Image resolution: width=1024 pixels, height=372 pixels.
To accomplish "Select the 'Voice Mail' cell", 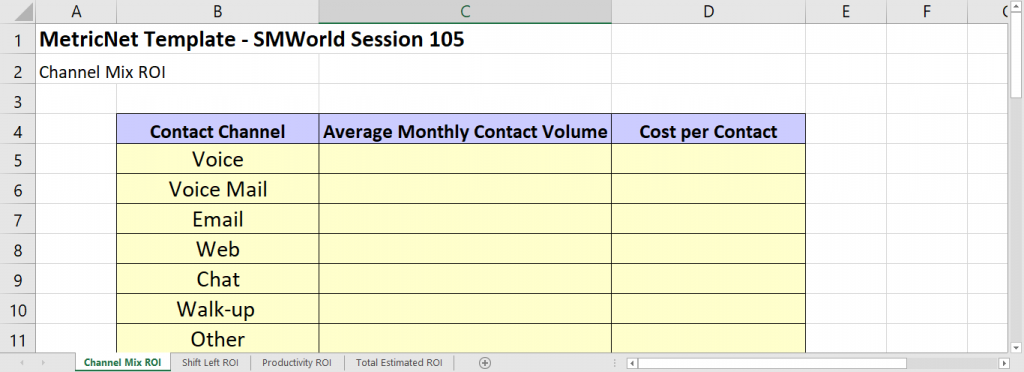I will tap(217, 189).
